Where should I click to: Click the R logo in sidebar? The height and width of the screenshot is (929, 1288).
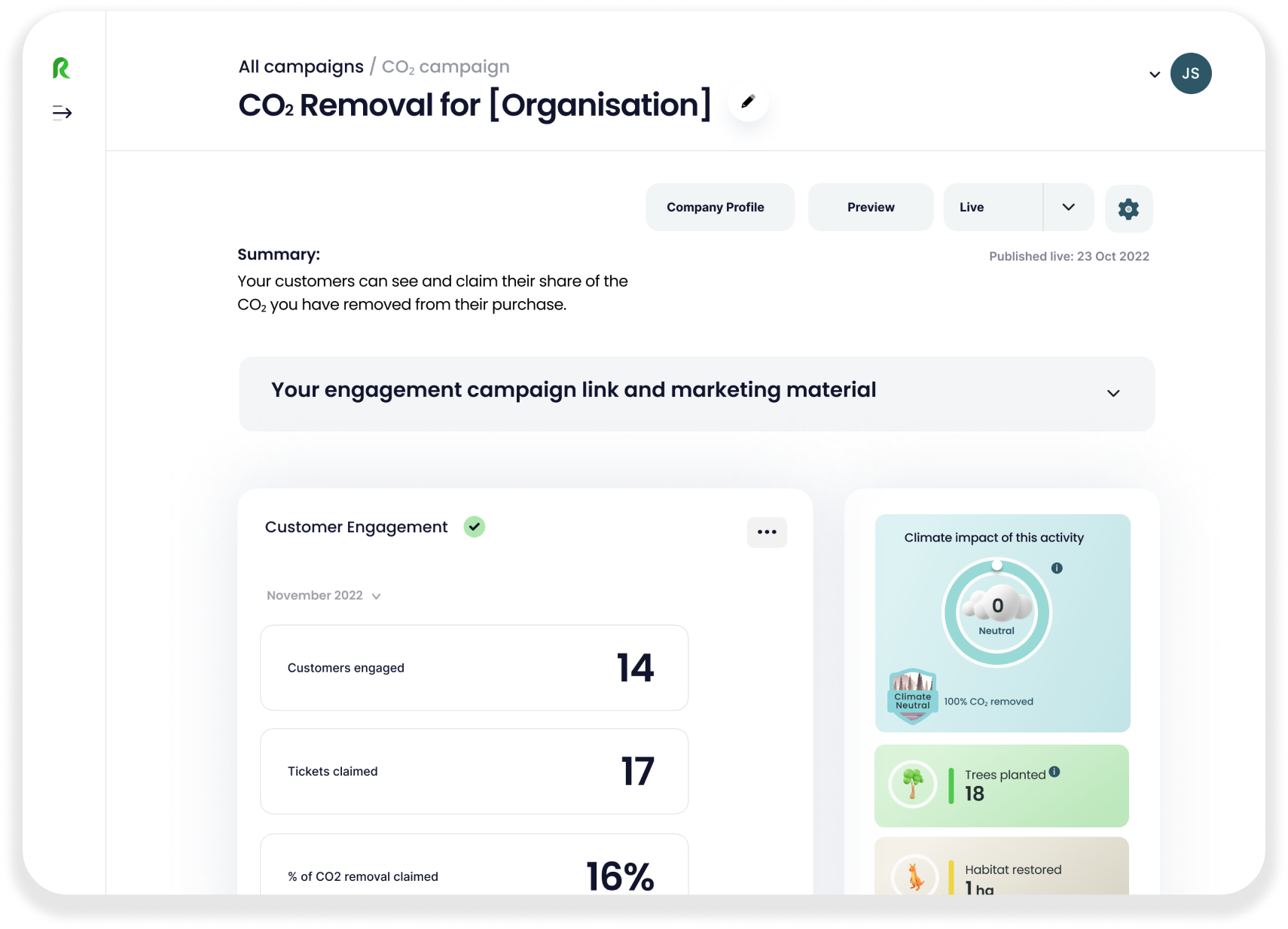63,69
